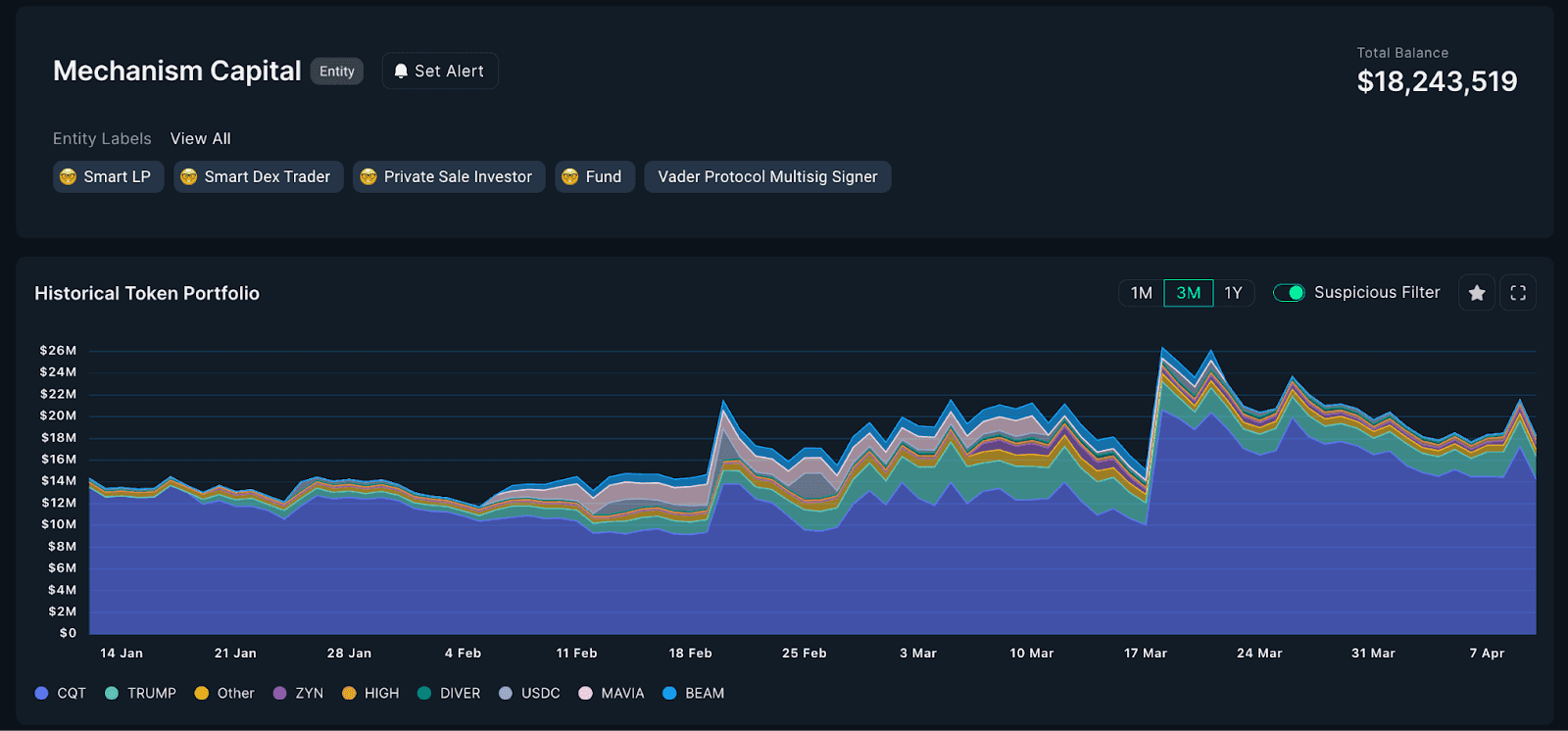Click the MAVIA legend color dot
The image size is (1568, 731).
point(585,693)
